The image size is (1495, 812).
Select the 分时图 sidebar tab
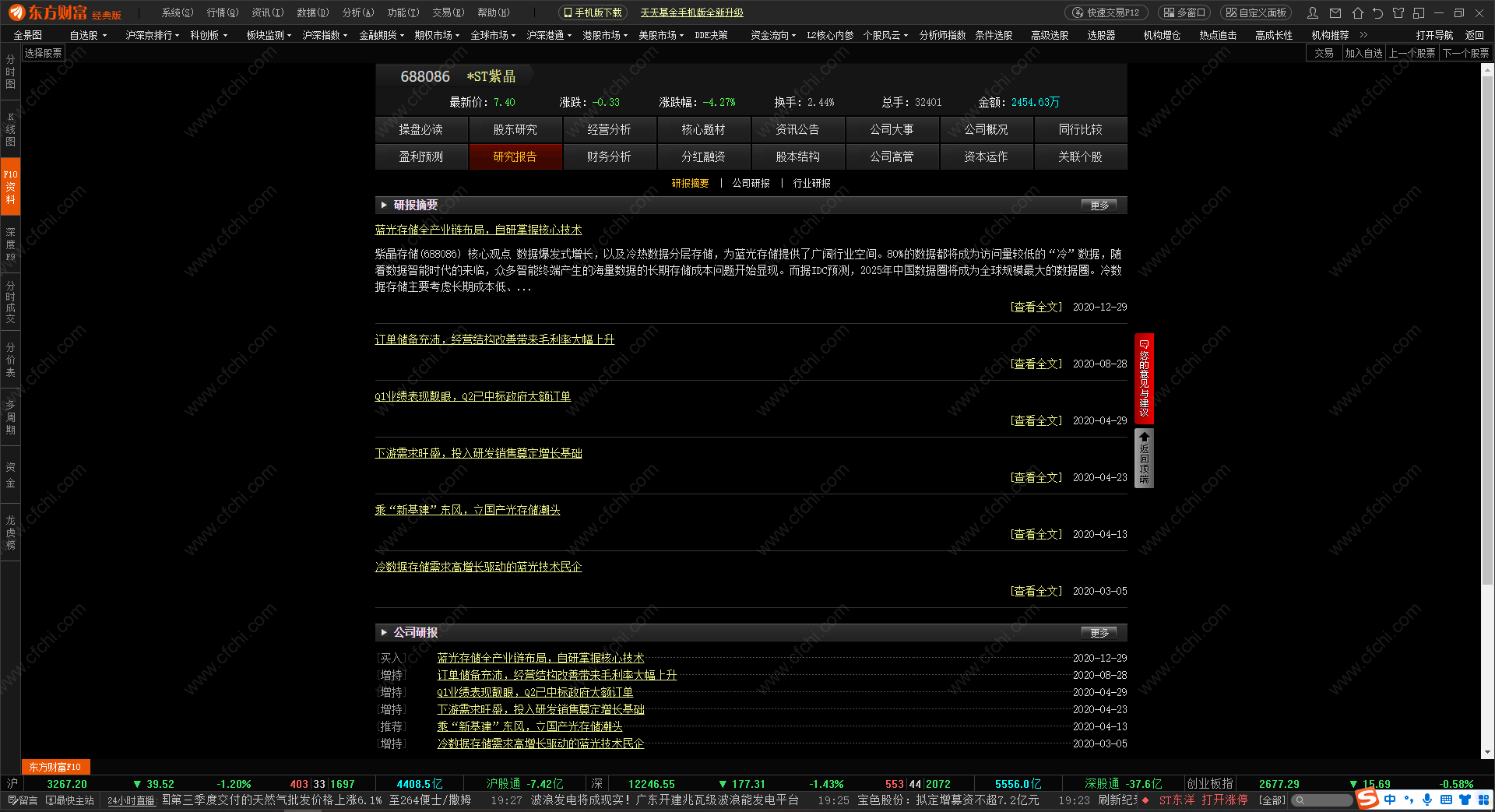pos(10,72)
